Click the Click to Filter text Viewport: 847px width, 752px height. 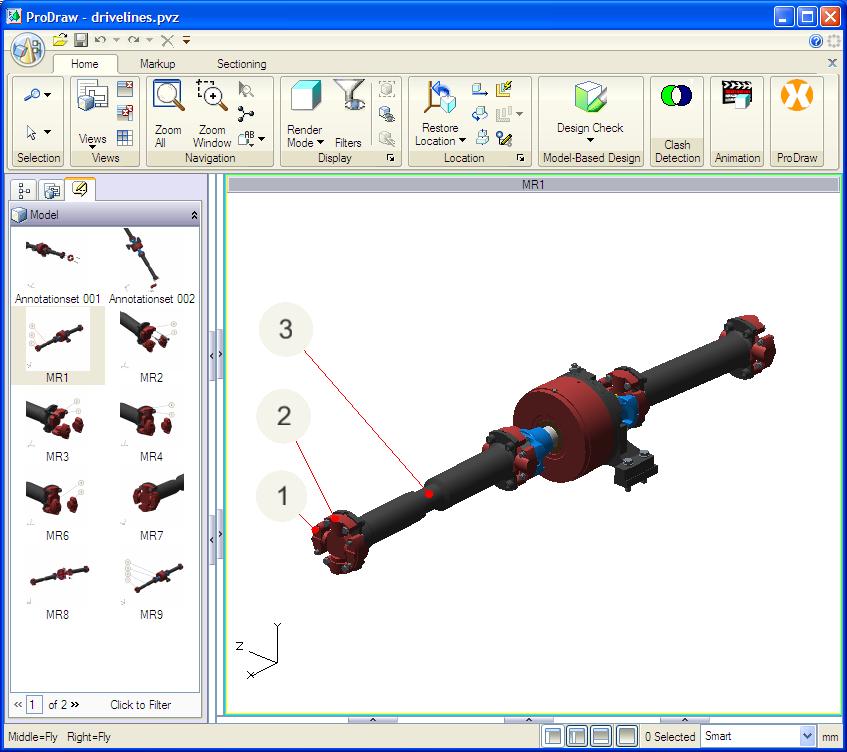140,705
